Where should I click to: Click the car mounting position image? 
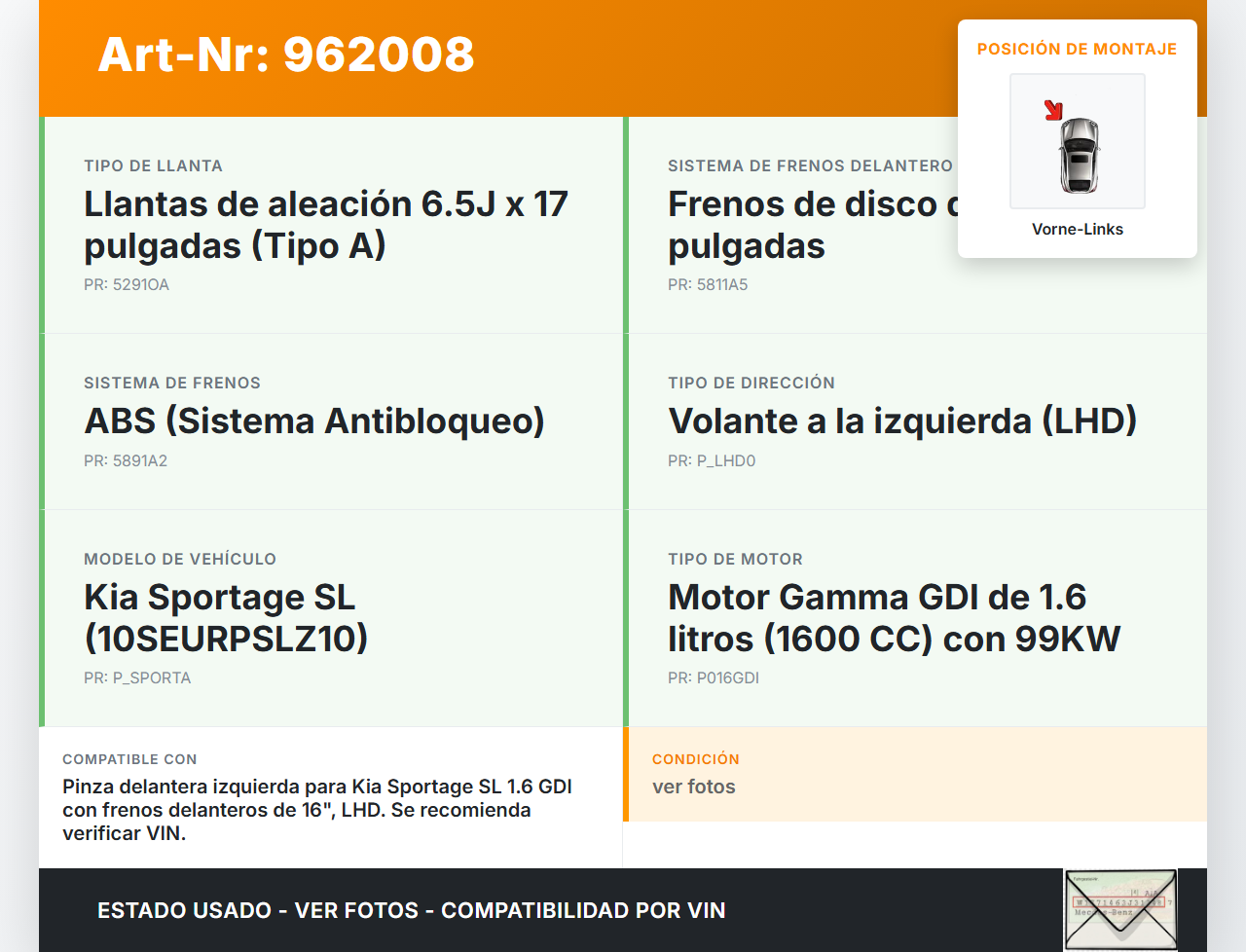click(x=1078, y=141)
